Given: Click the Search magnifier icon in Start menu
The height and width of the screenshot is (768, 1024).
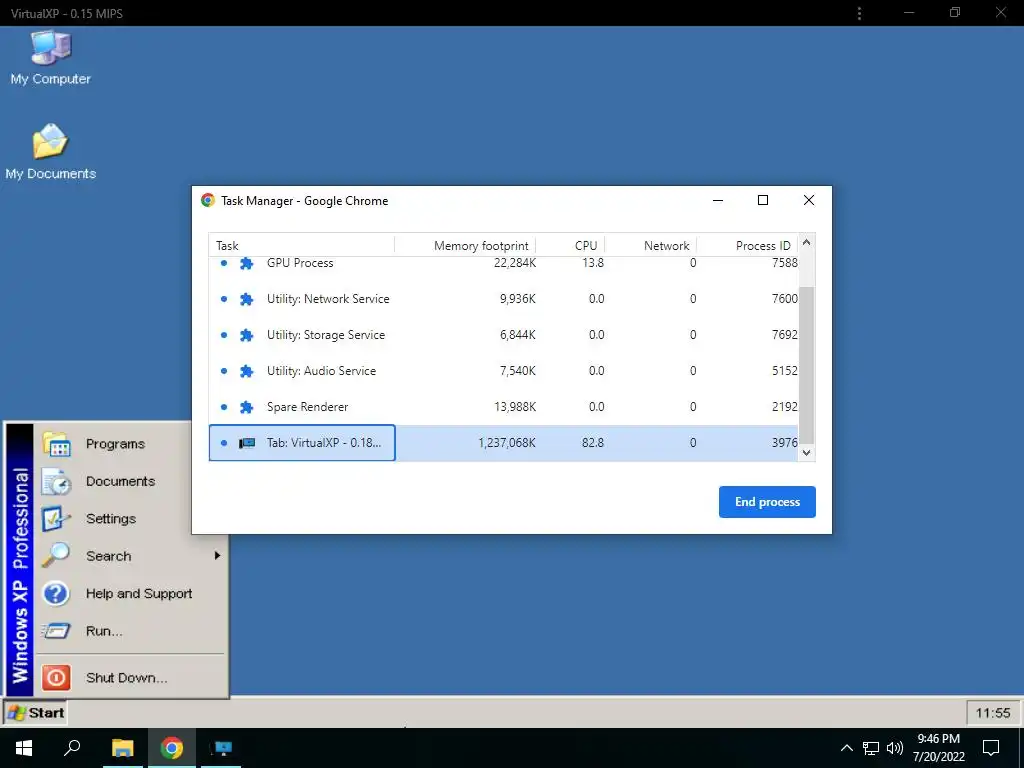Looking at the screenshot, I should click(56, 556).
